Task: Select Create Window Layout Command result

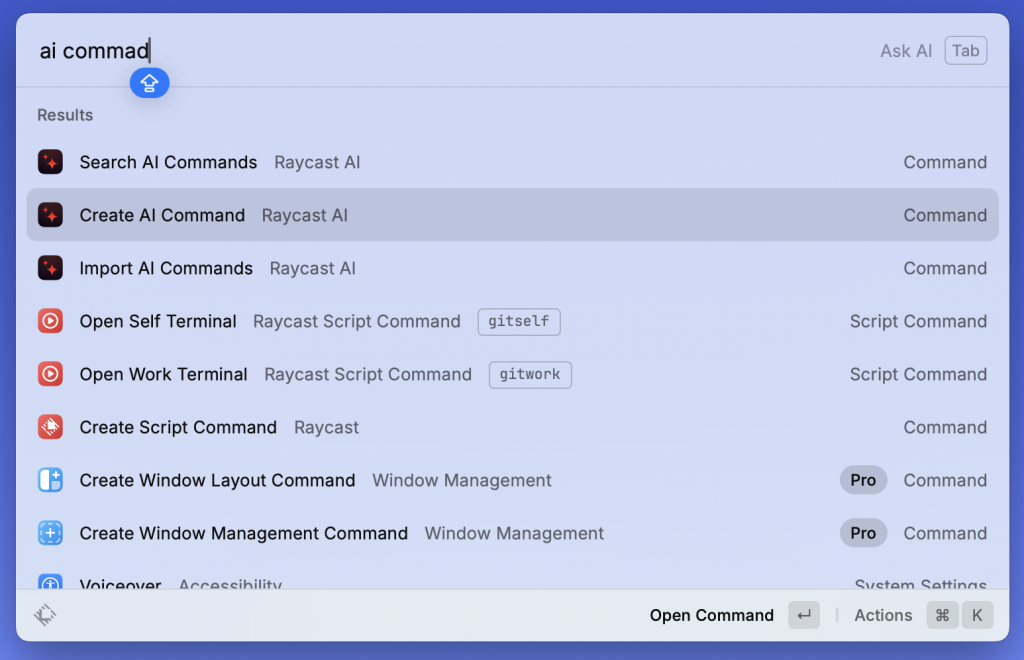Action: pyautogui.click(x=513, y=480)
